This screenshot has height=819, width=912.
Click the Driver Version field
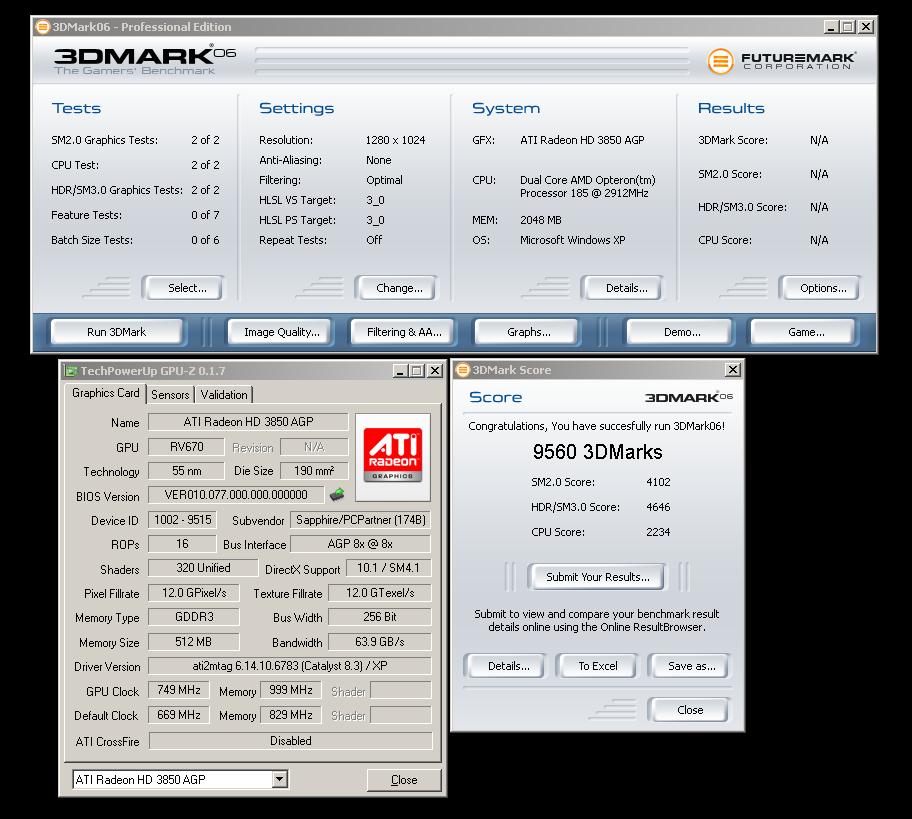pos(290,665)
